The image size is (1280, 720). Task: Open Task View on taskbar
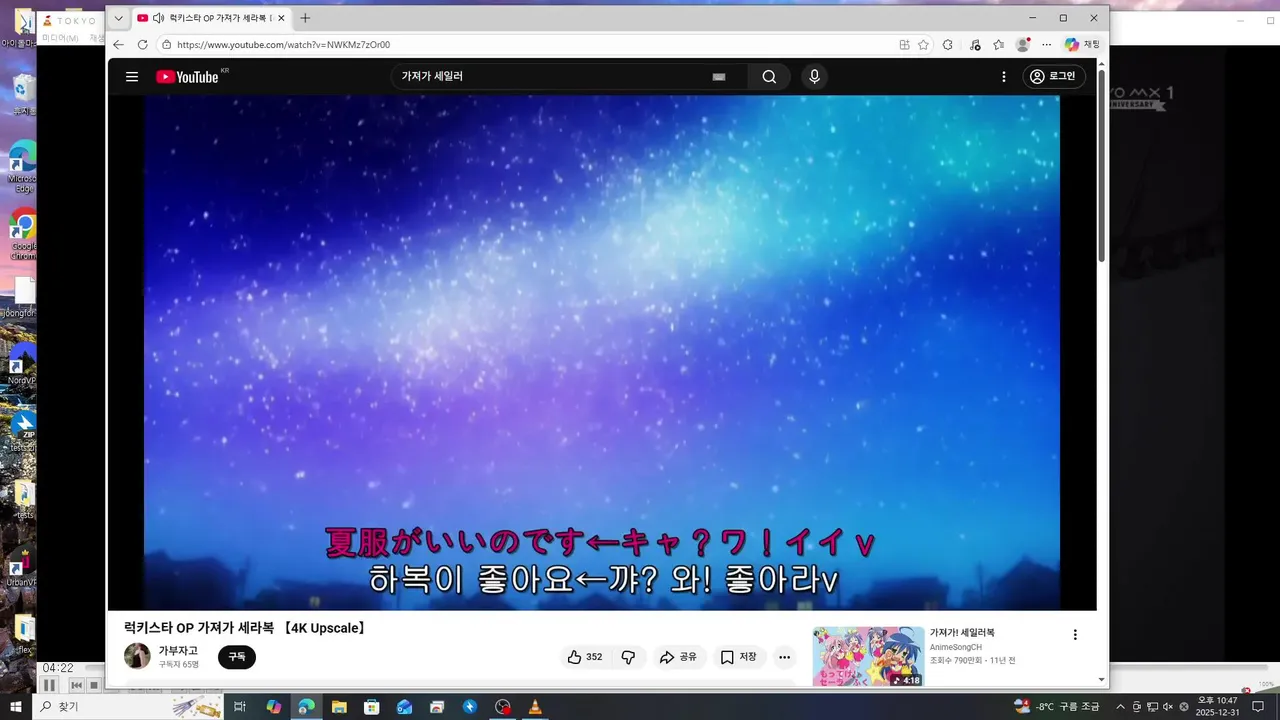click(240, 707)
